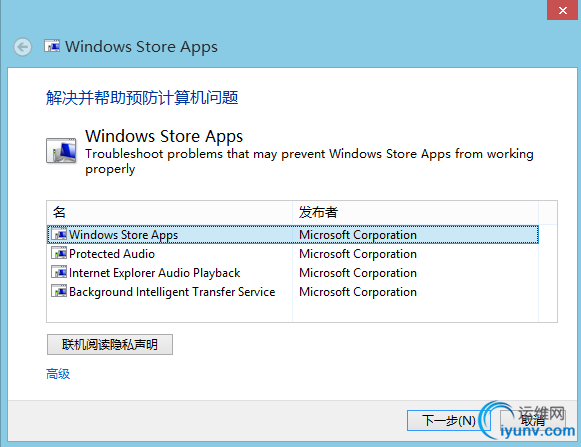Viewport: 581px width, 447px height.
Task: Select Windows Store Apps in the list
Action: click(x=293, y=235)
